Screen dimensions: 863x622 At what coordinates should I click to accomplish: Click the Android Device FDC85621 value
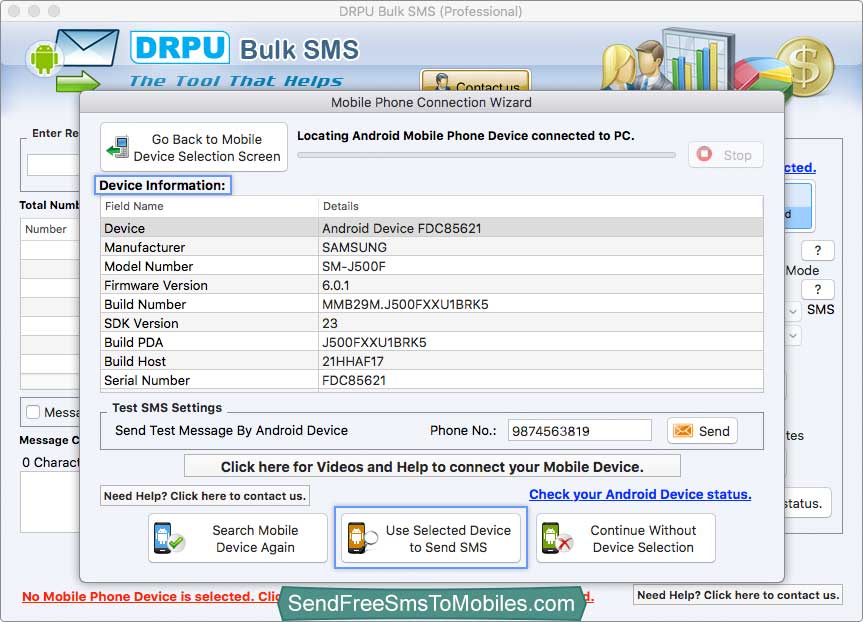[402, 228]
